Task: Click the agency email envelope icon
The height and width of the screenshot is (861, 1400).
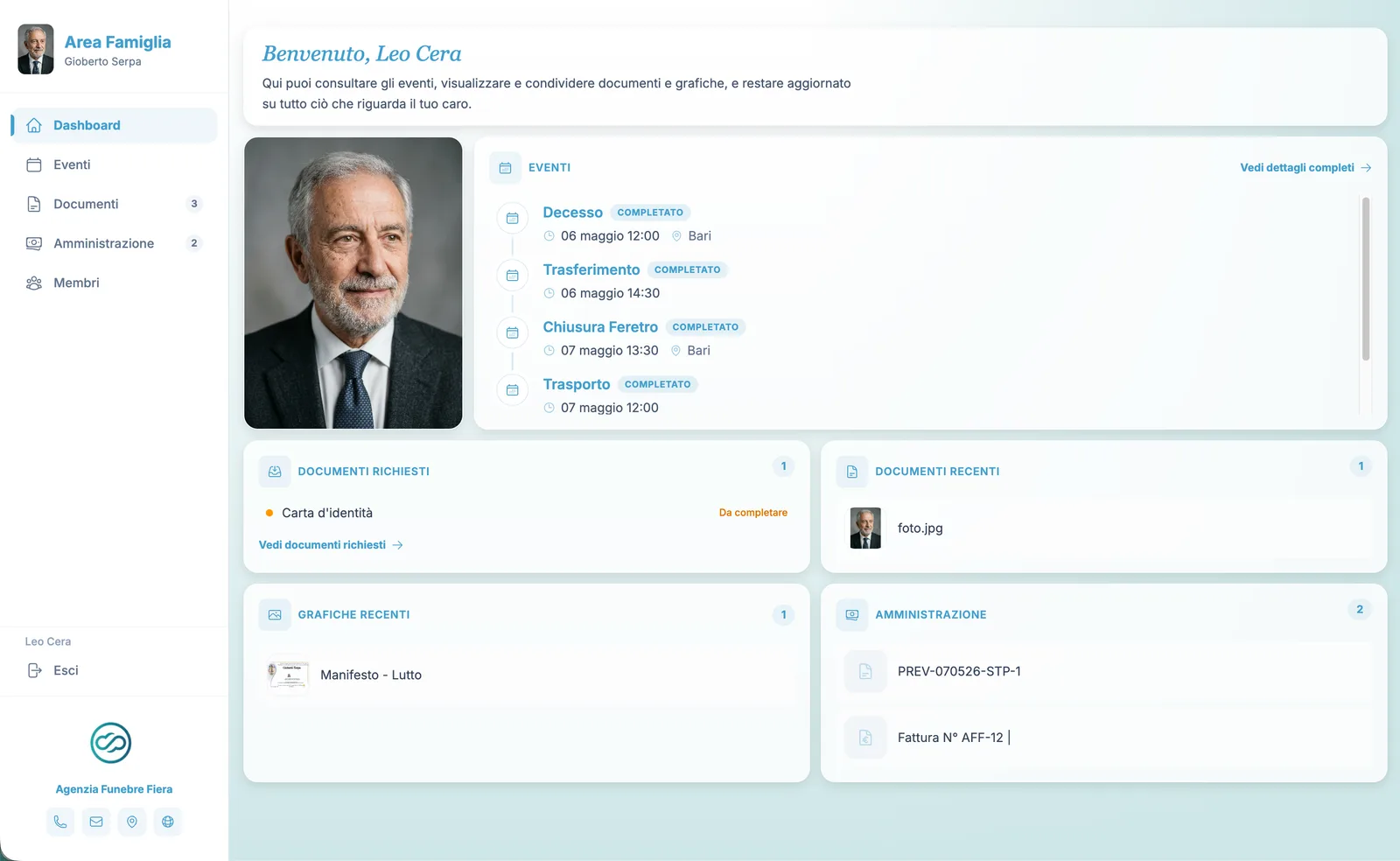Action: pyautogui.click(x=96, y=822)
